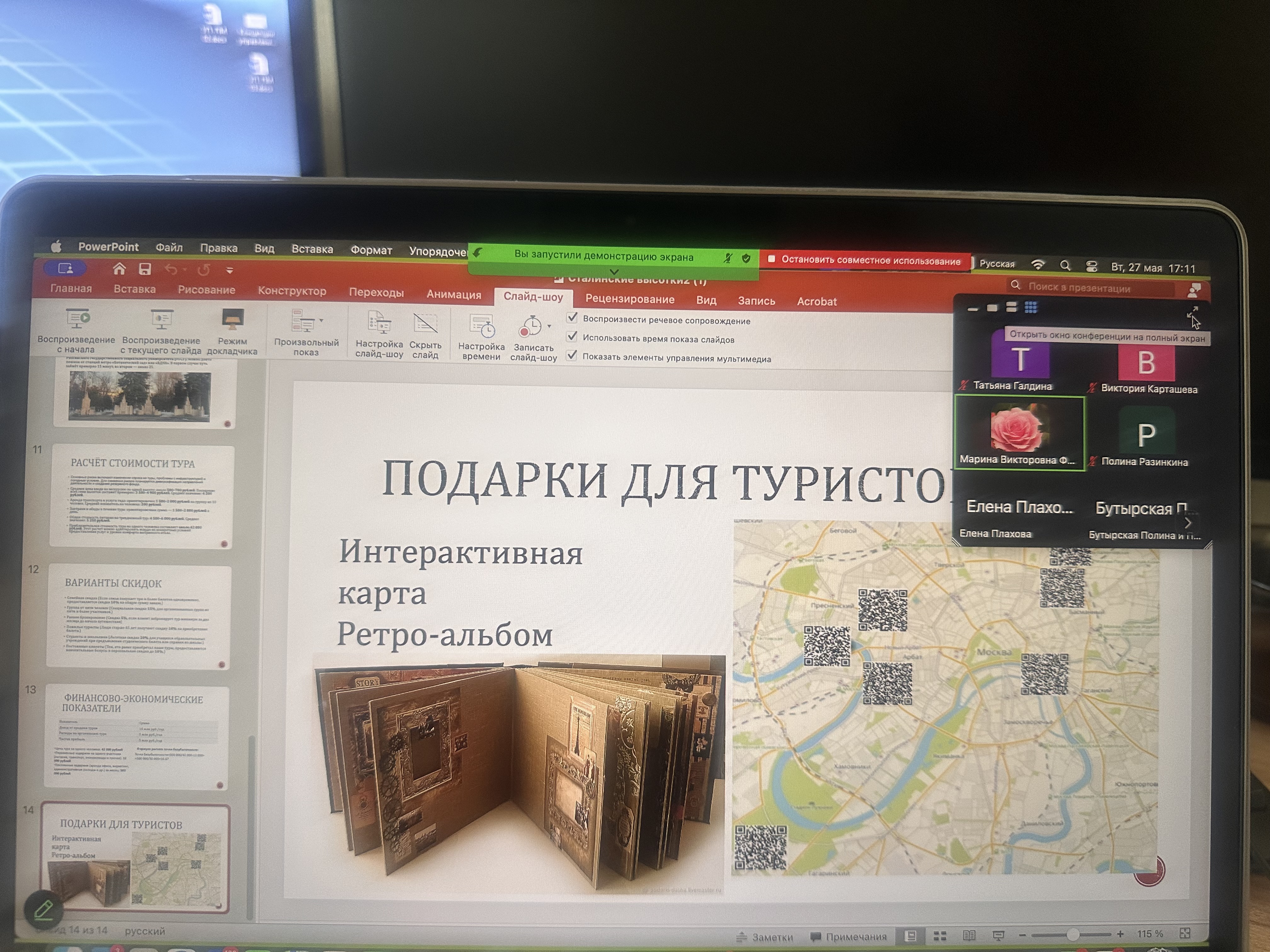Open the Правка menu in menu bar
The height and width of the screenshot is (952, 1270).
(218, 248)
